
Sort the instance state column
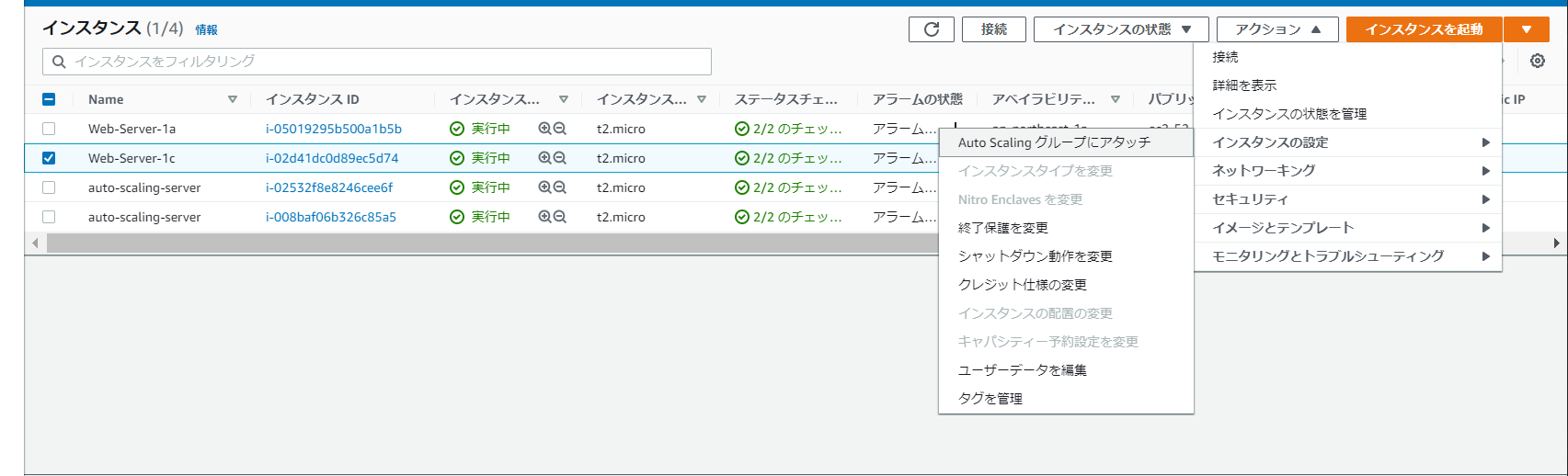pyautogui.click(x=564, y=99)
